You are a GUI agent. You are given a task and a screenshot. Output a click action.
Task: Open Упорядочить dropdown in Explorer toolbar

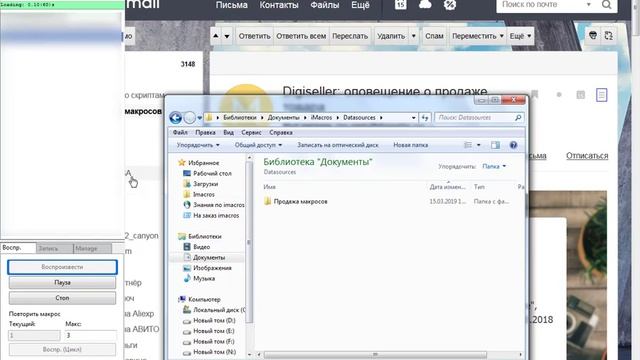198,145
